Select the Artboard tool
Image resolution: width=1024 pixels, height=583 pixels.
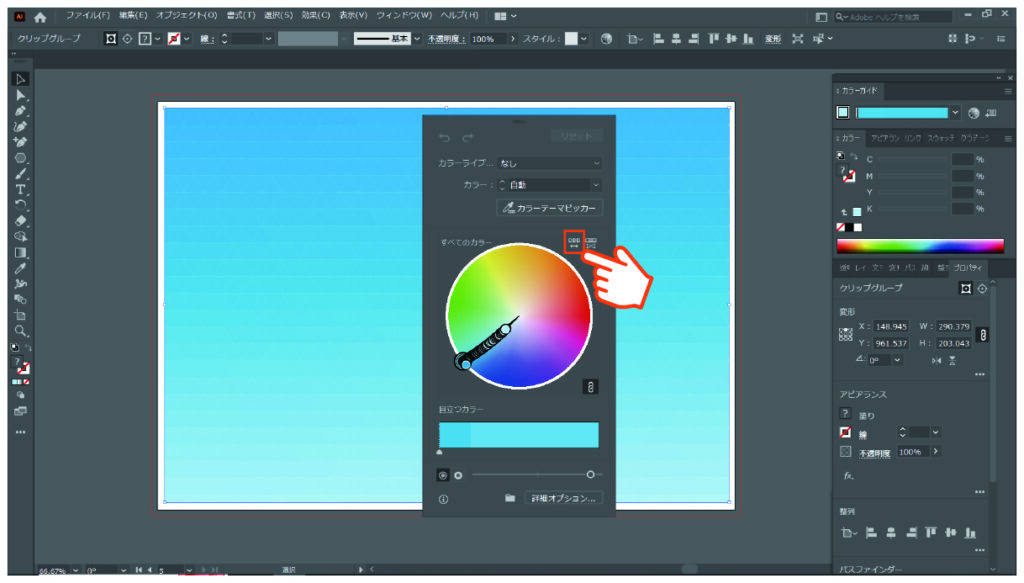pyautogui.click(x=20, y=315)
